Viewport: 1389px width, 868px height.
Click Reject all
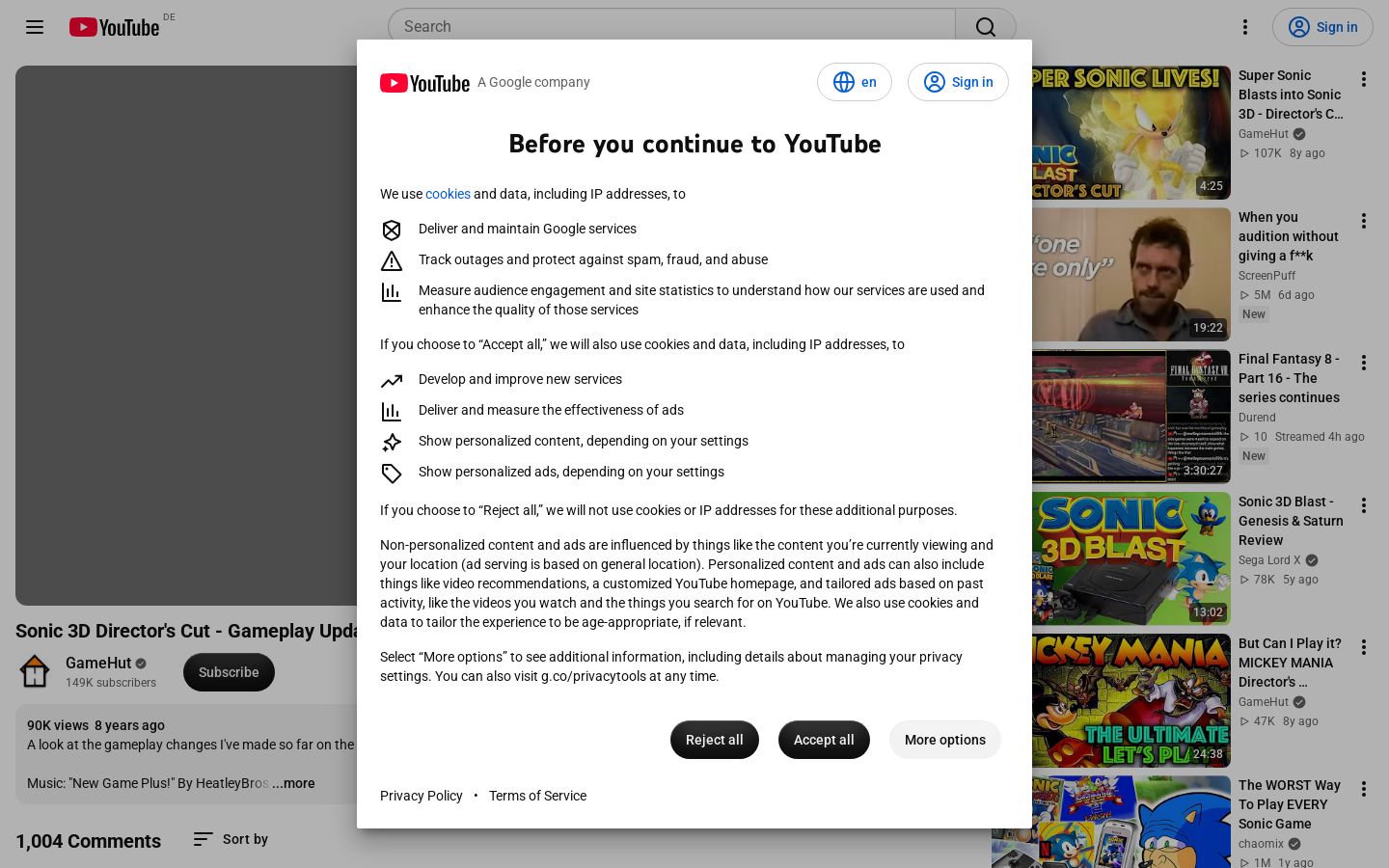coord(715,740)
